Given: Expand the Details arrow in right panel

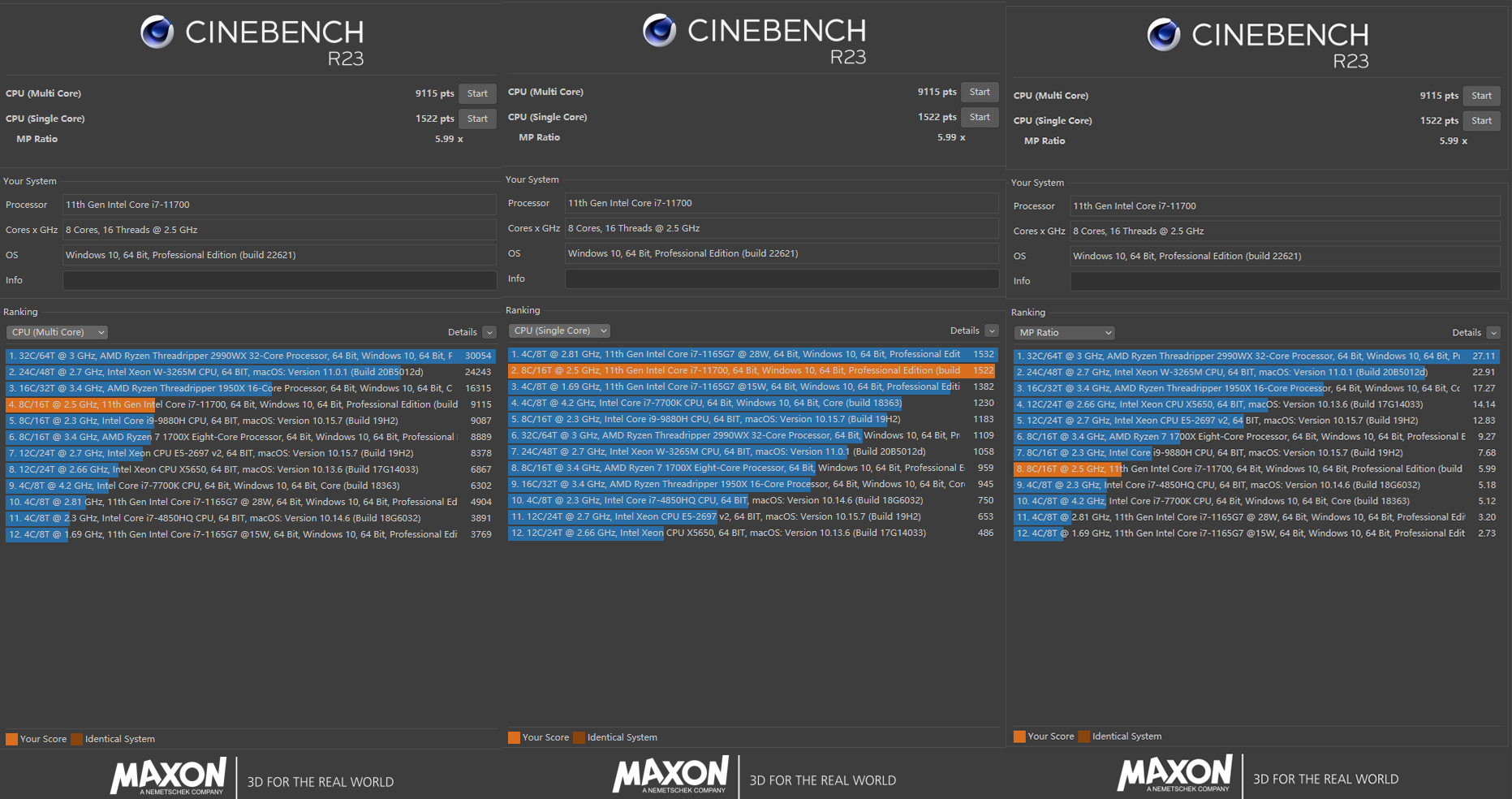Looking at the screenshot, I should tap(1493, 333).
